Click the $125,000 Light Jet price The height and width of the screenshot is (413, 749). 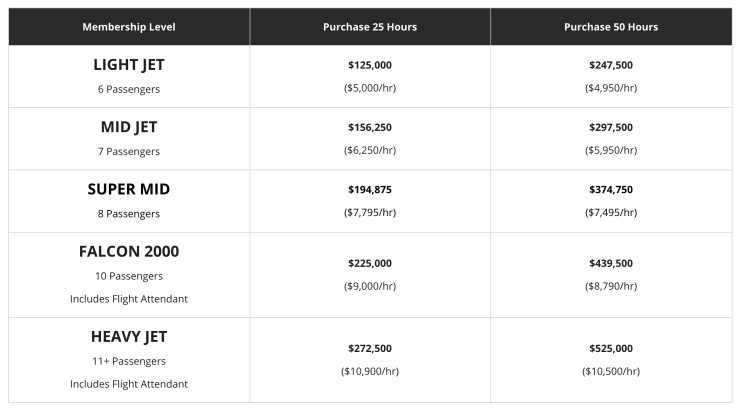tap(370, 65)
